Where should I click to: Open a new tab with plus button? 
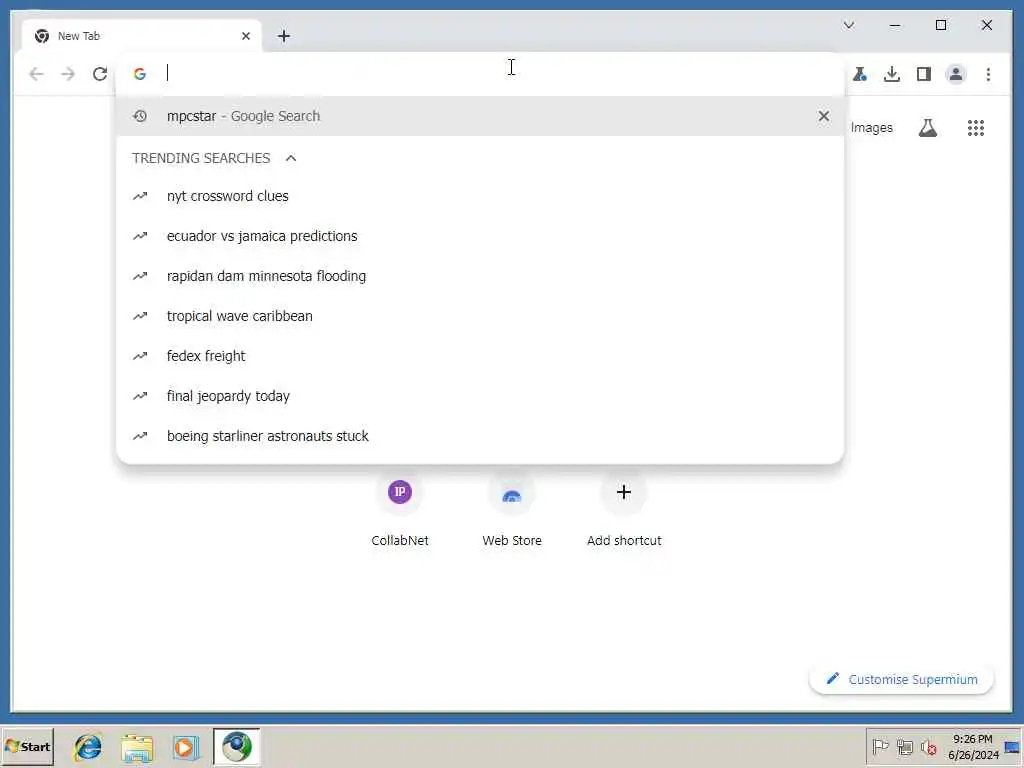tap(283, 36)
